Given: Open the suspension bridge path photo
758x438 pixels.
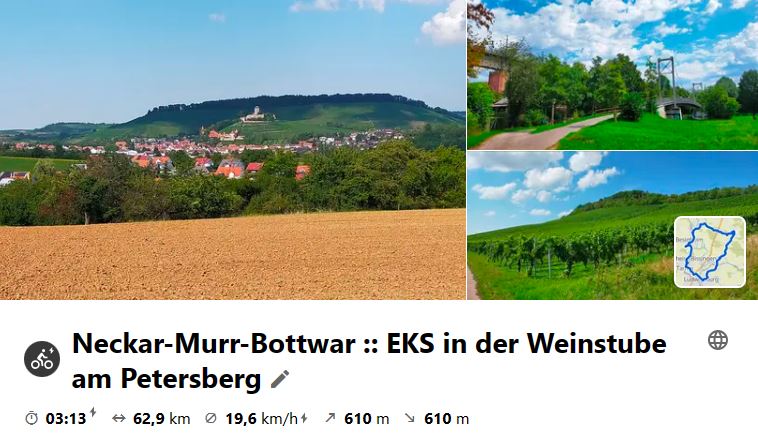Looking at the screenshot, I should (612, 74).
